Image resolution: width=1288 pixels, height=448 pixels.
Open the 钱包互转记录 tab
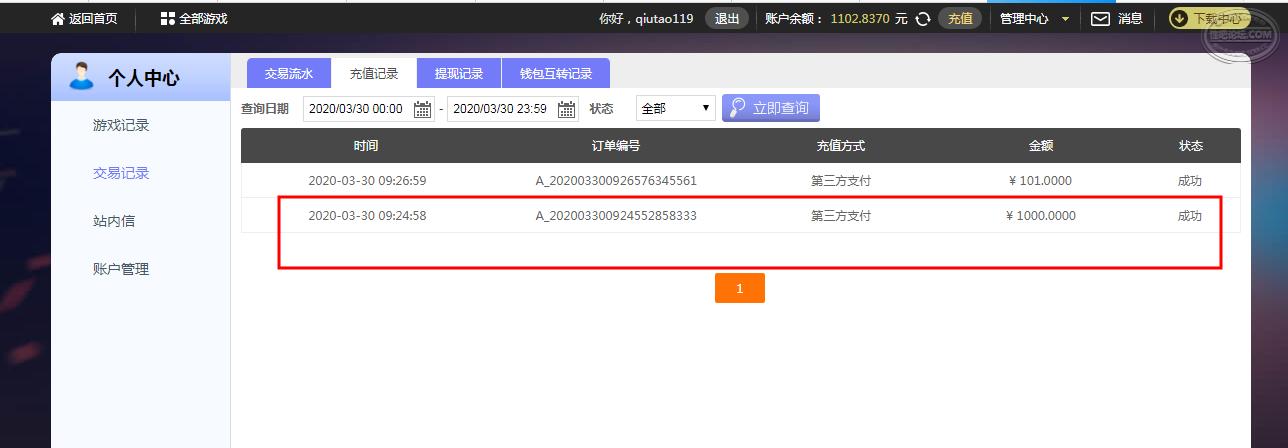click(x=556, y=73)
